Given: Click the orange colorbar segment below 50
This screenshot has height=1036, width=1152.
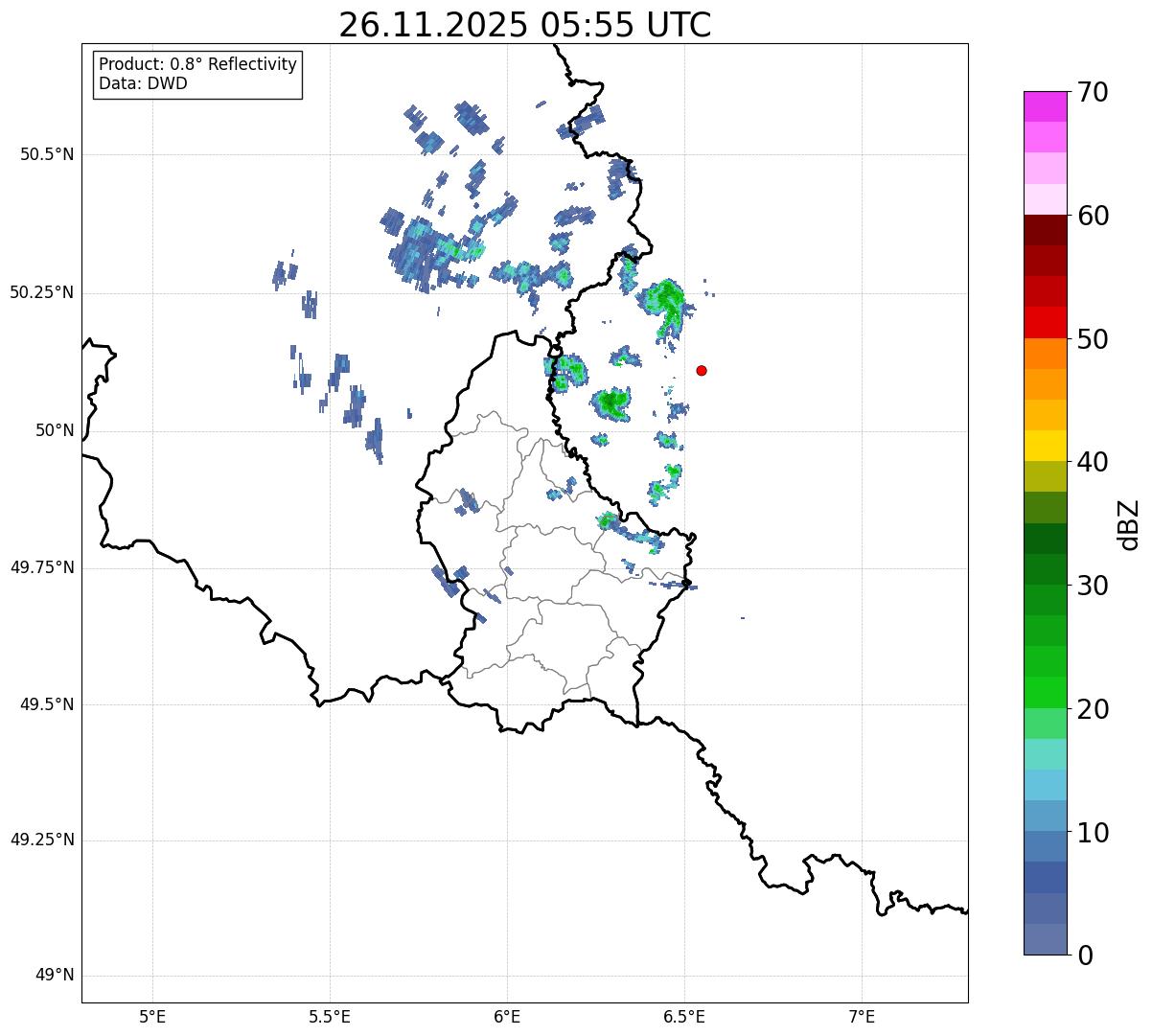Looking at the screenshot, I should (1046, 354).
